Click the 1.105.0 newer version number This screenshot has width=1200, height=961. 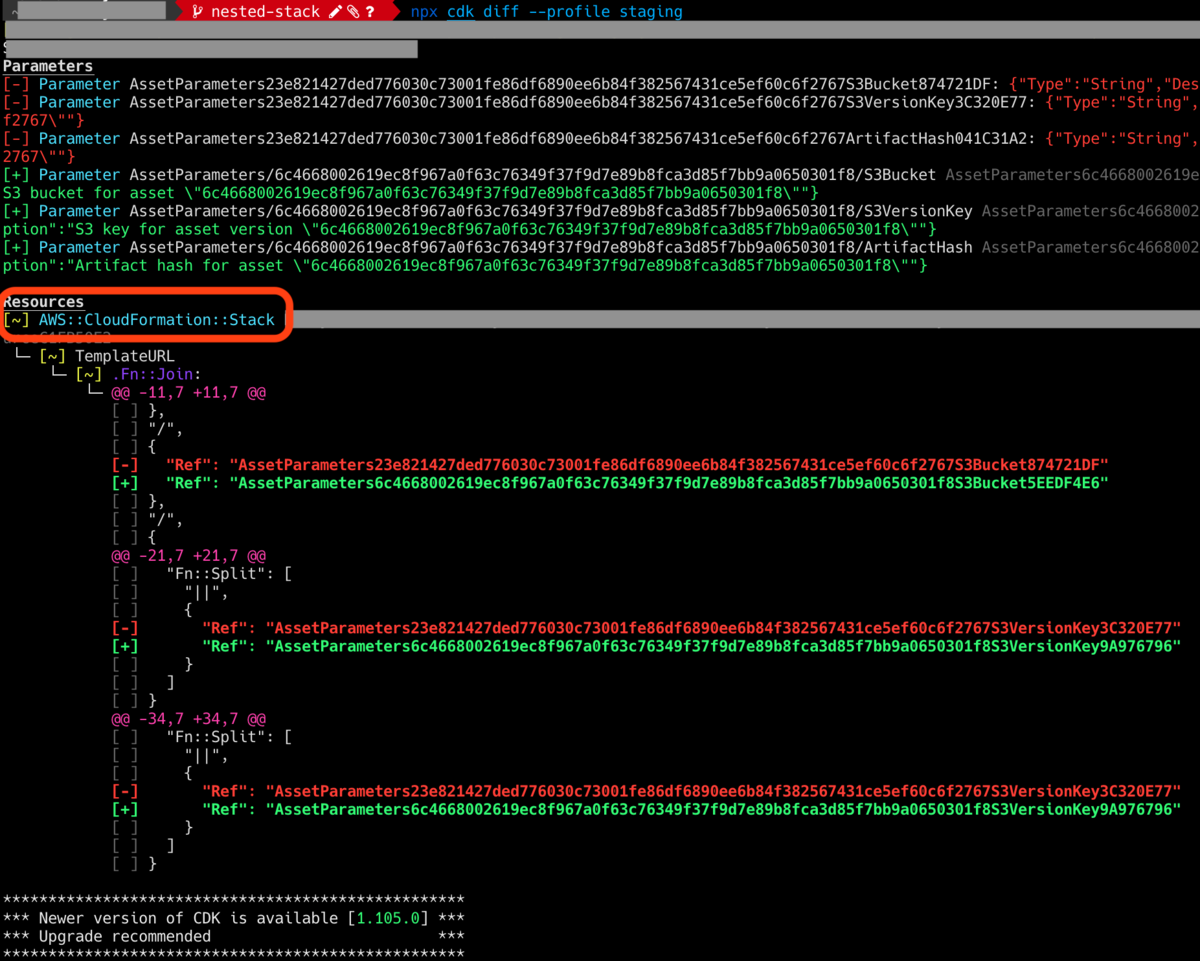click(x=388, y=917)
